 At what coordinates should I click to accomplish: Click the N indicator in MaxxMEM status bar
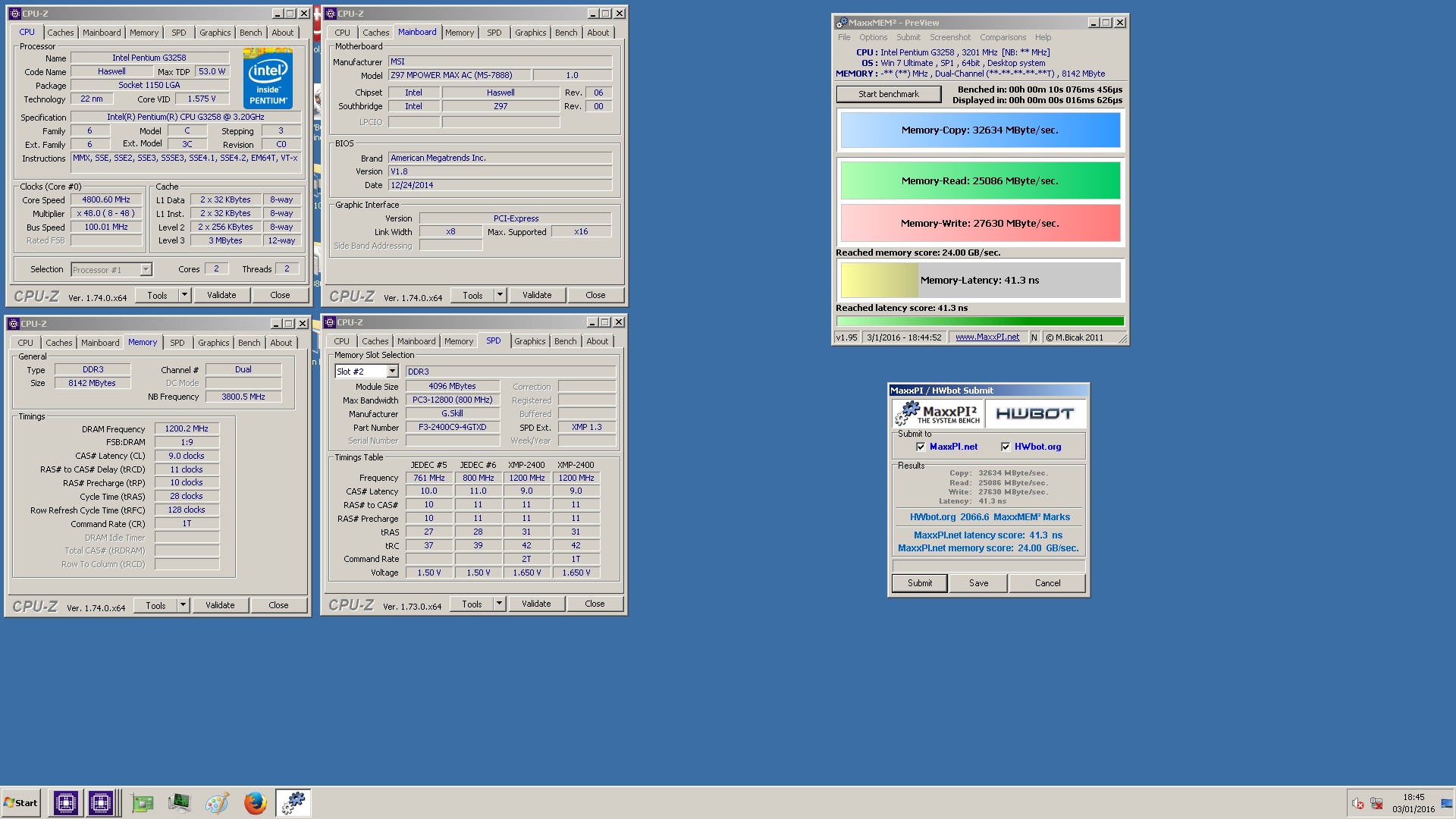pos(1034,337)
